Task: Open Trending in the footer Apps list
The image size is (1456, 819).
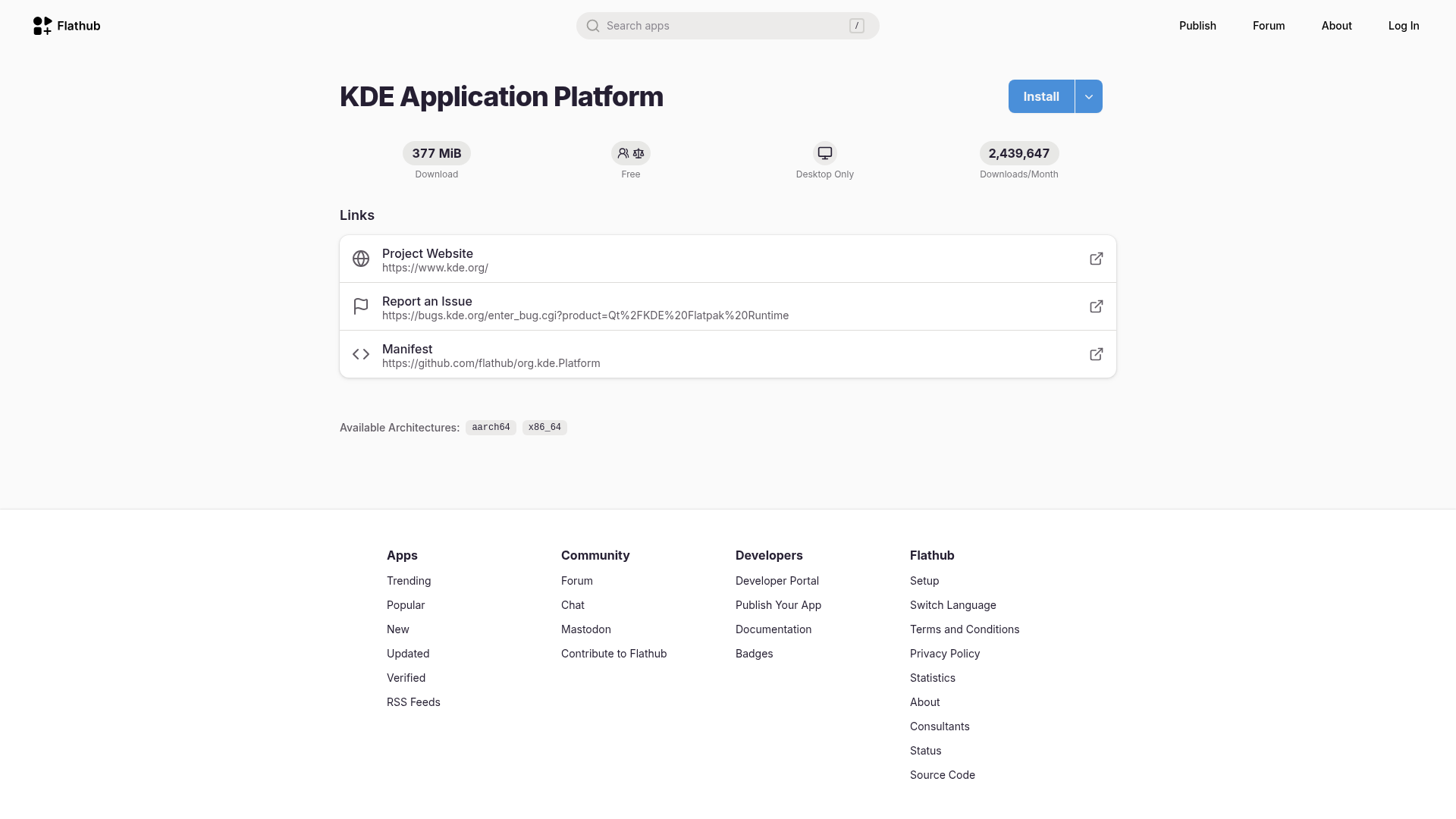Action: tap(409, 581)
